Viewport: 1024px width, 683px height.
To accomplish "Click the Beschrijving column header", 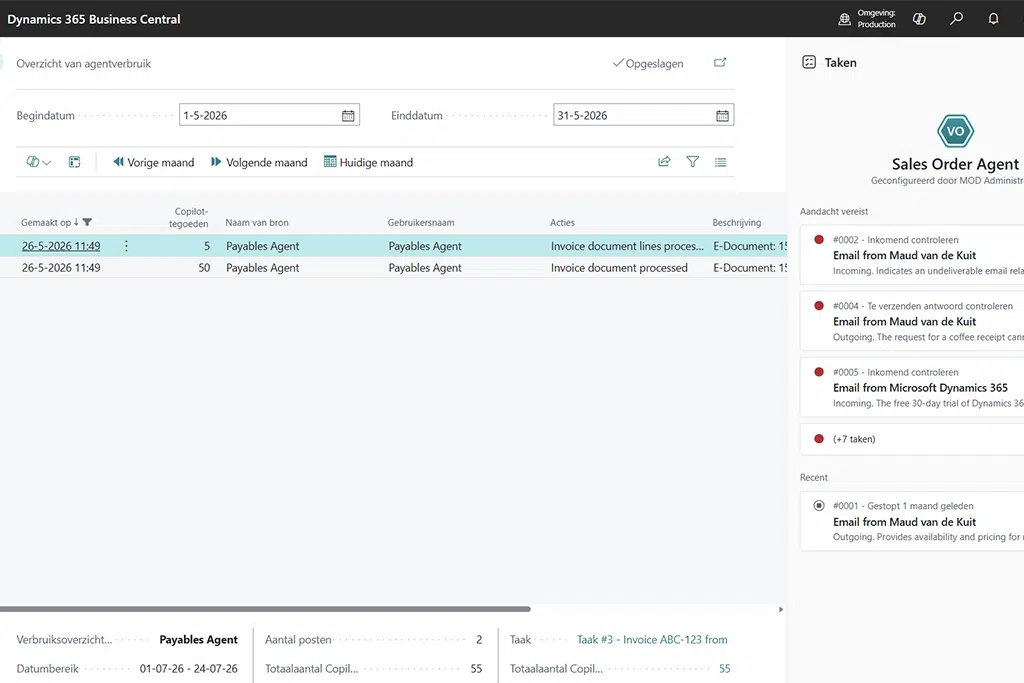I will tap(737, 223).
